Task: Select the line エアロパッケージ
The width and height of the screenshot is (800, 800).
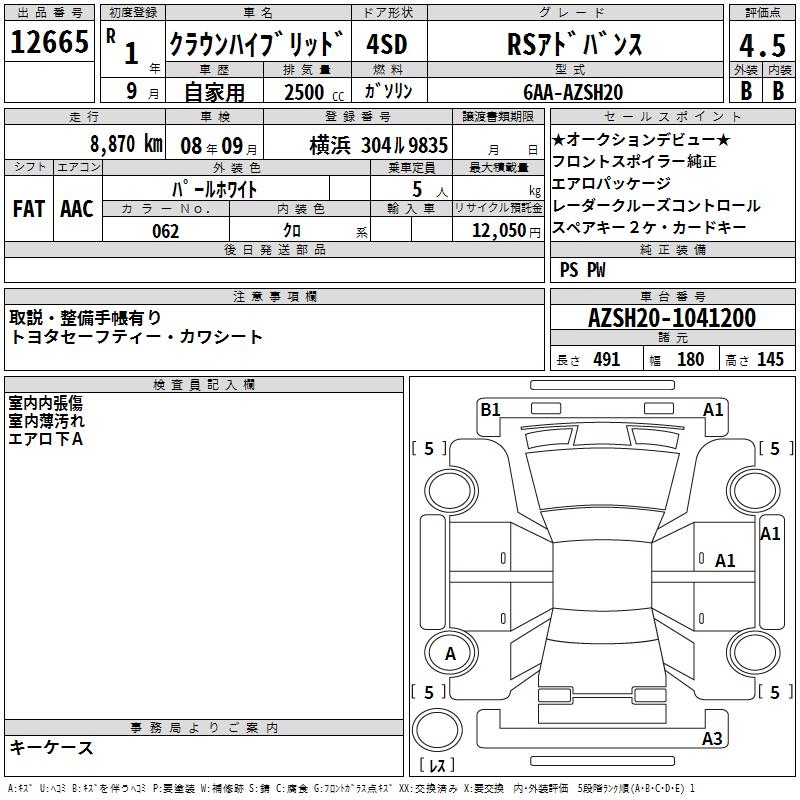Action: 611,183
